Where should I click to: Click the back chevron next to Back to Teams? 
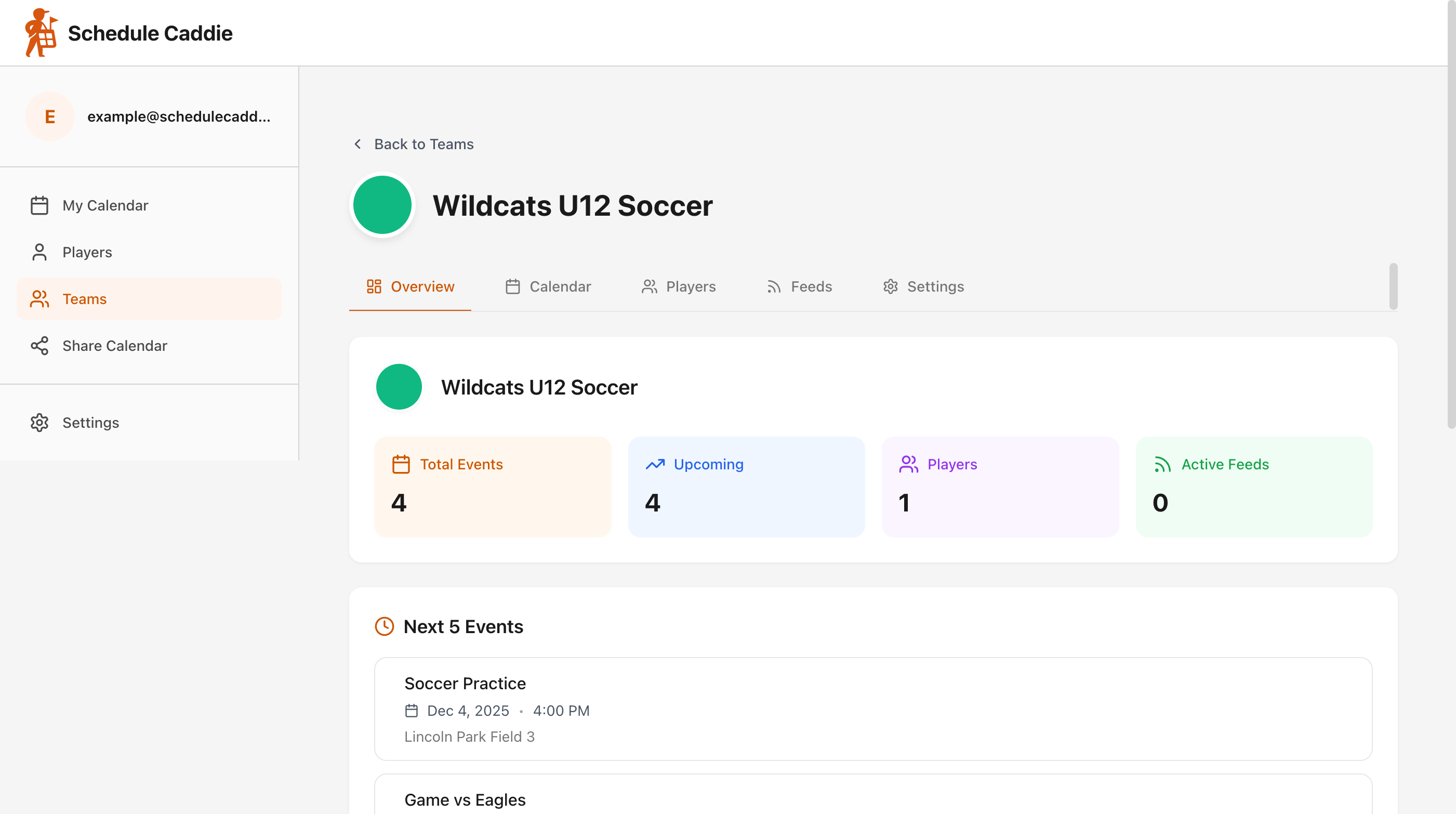coord(358,144)
